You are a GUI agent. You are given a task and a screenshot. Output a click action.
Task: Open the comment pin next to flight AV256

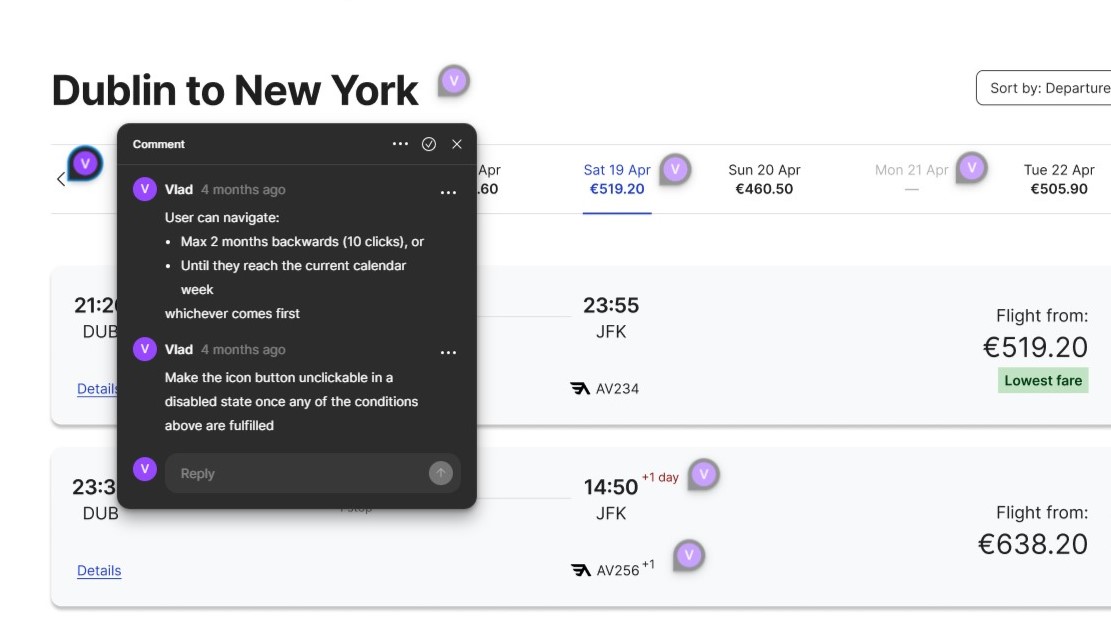click(689, 555)
